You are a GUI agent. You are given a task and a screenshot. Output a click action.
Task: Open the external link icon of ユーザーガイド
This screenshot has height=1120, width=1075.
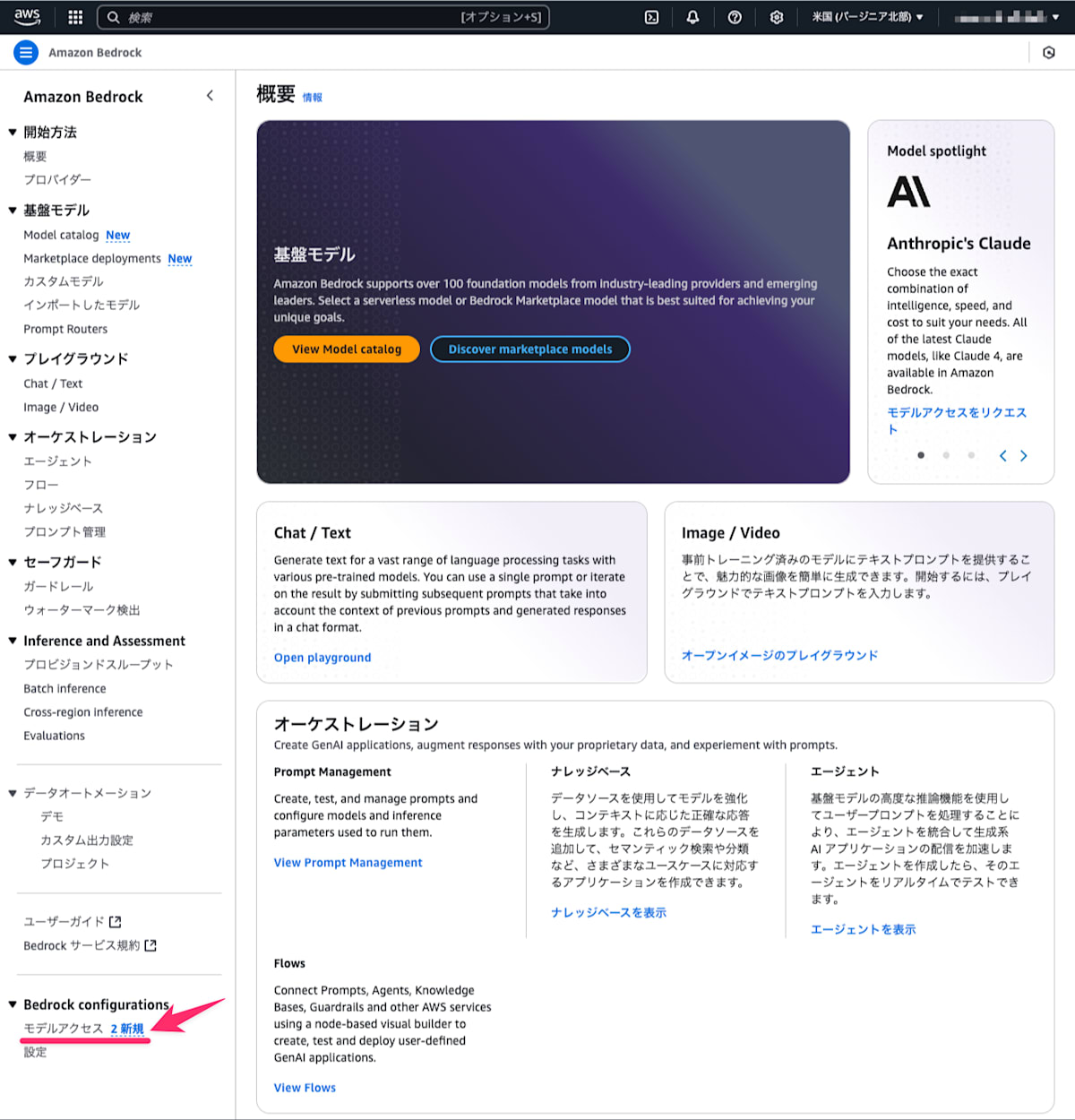tap(115, 922)
